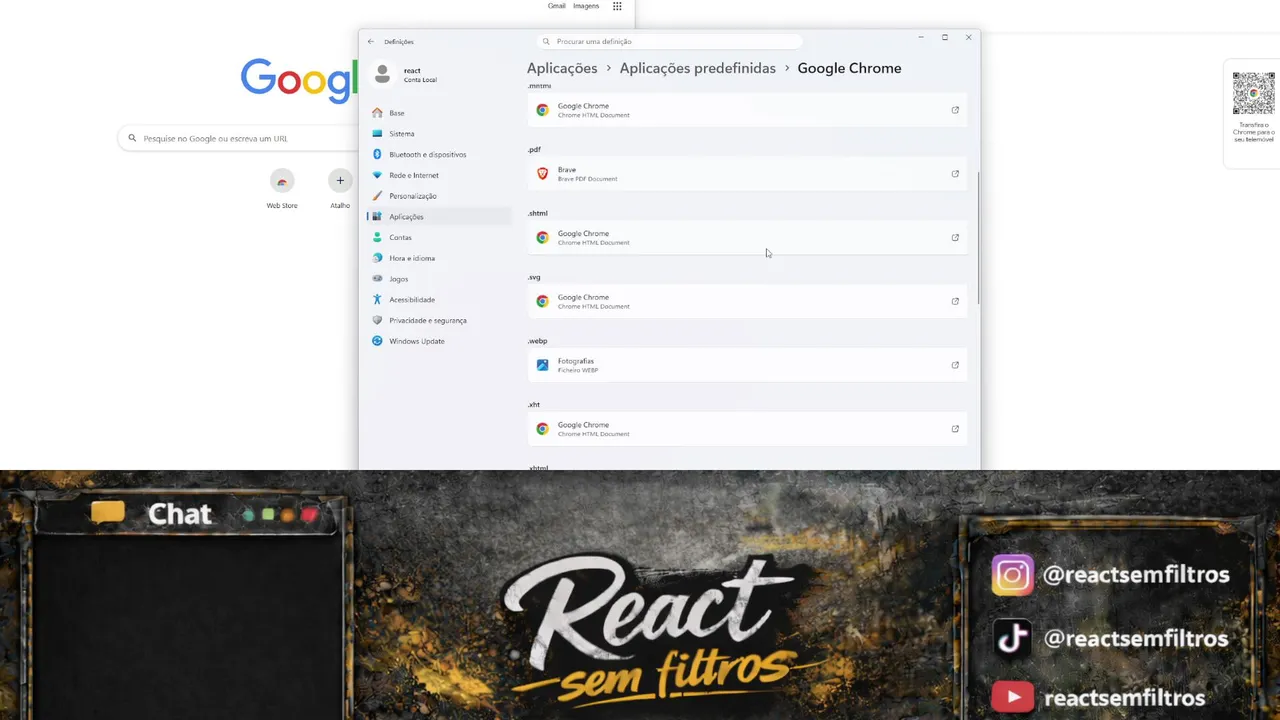The image size is (1280, 720).
Task: Click the Chrome icon in .xht row
Action: (x=542, y=429)
